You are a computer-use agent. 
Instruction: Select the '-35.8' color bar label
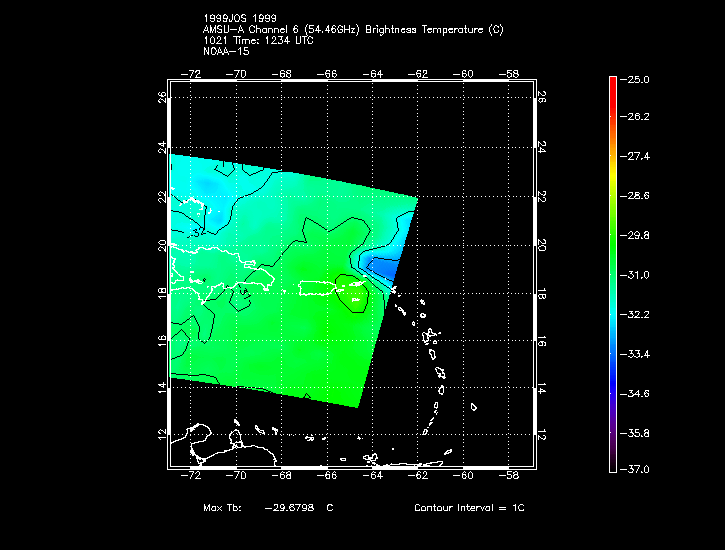click(x=635, y=434)
